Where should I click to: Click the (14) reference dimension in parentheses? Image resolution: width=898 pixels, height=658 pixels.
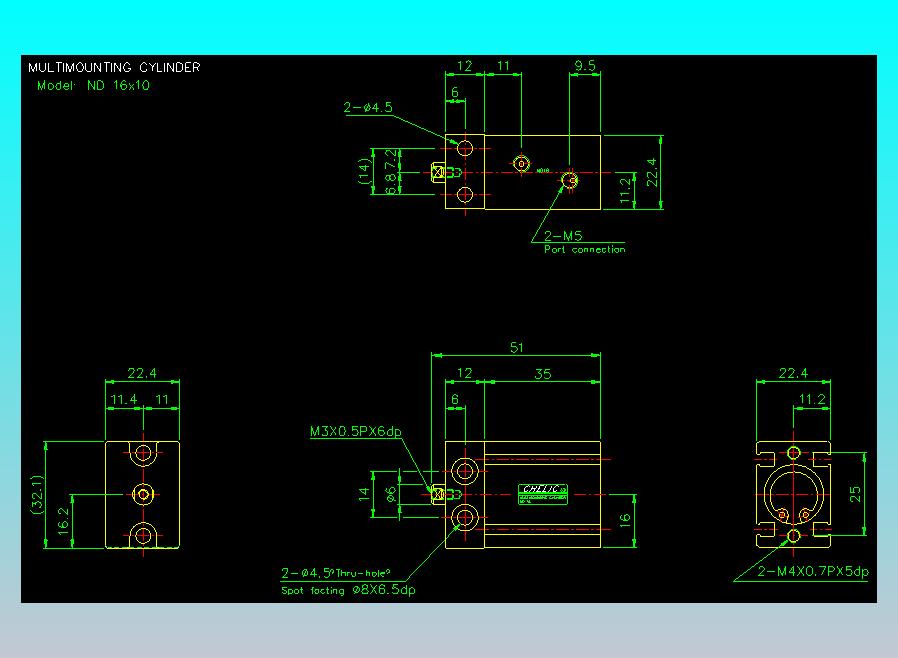pos(364,171)
